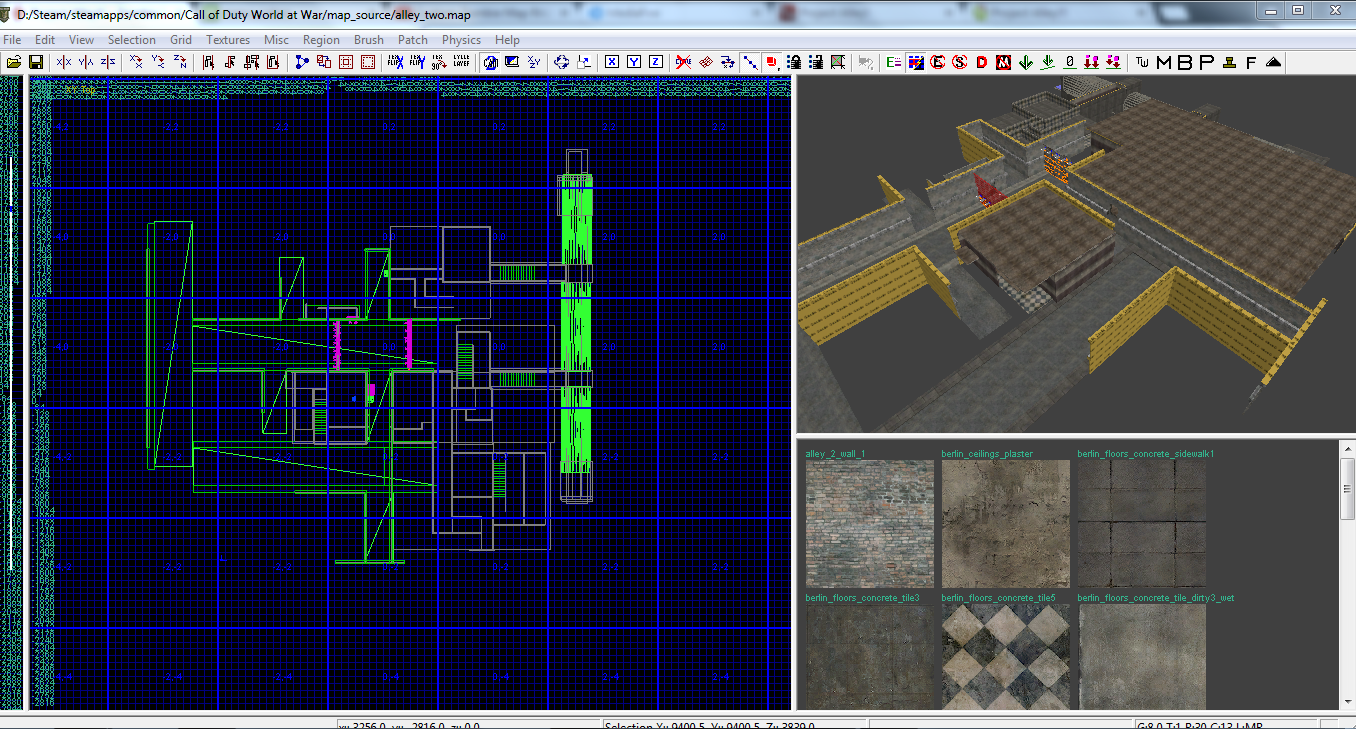Image resolution: width=1356 pixels, height=729 pixels.
Task: Toggle the crossed-out S filter button
Action: tap(959, 62)
